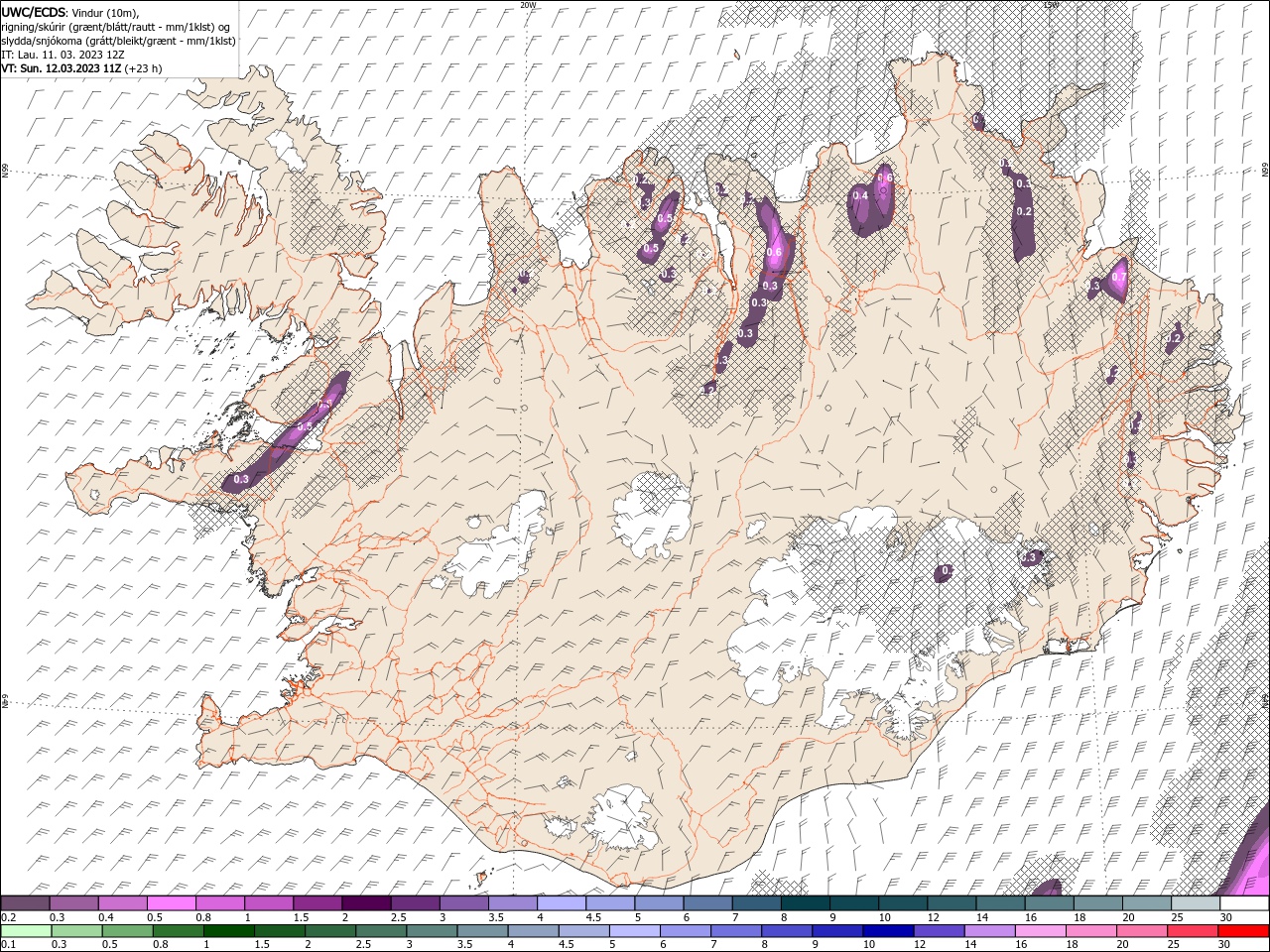Click the lower legend swatch between 10 and 12
Viewport: 1270px width, 952px height.
pyautogui.click(x=888, y=931)
